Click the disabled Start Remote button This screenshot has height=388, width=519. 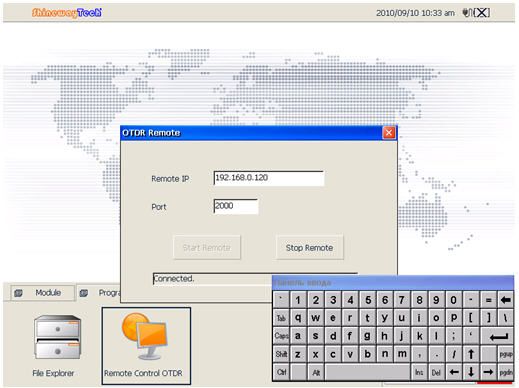pos(207,248)
